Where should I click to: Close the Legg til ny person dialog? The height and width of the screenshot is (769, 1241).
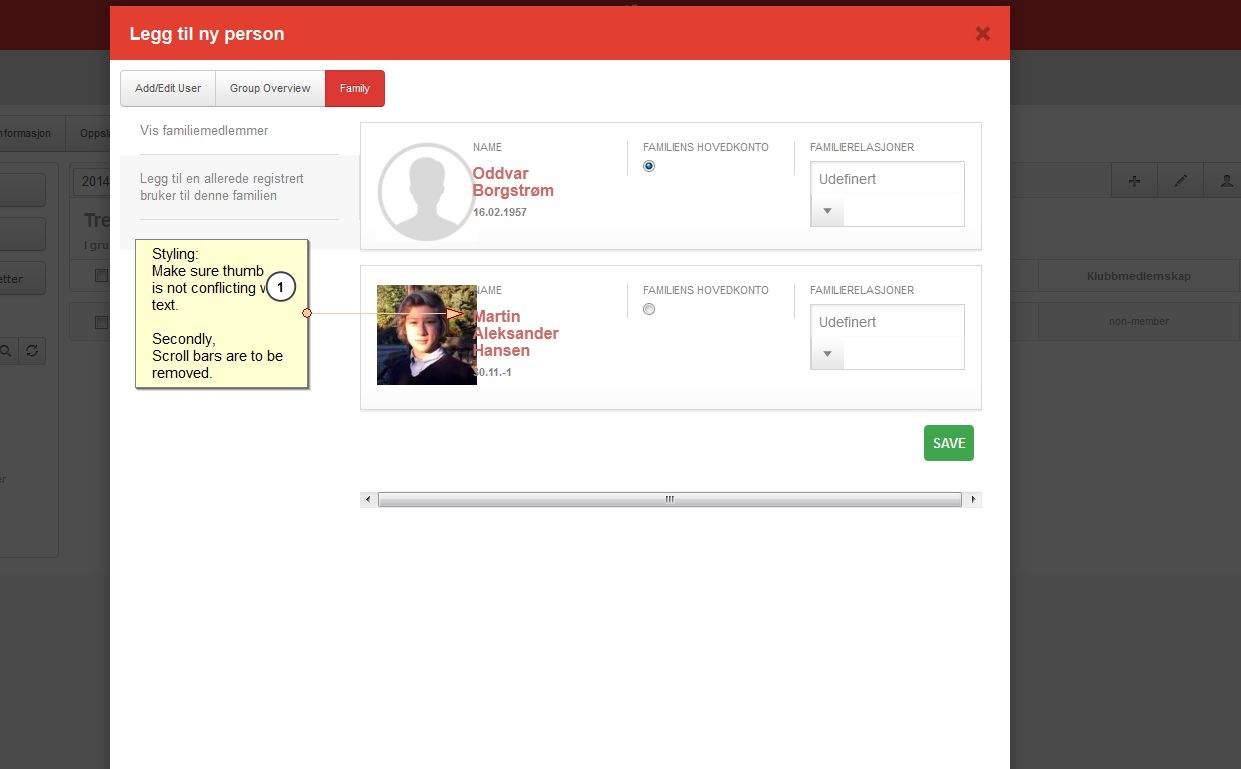click(982, 34)
